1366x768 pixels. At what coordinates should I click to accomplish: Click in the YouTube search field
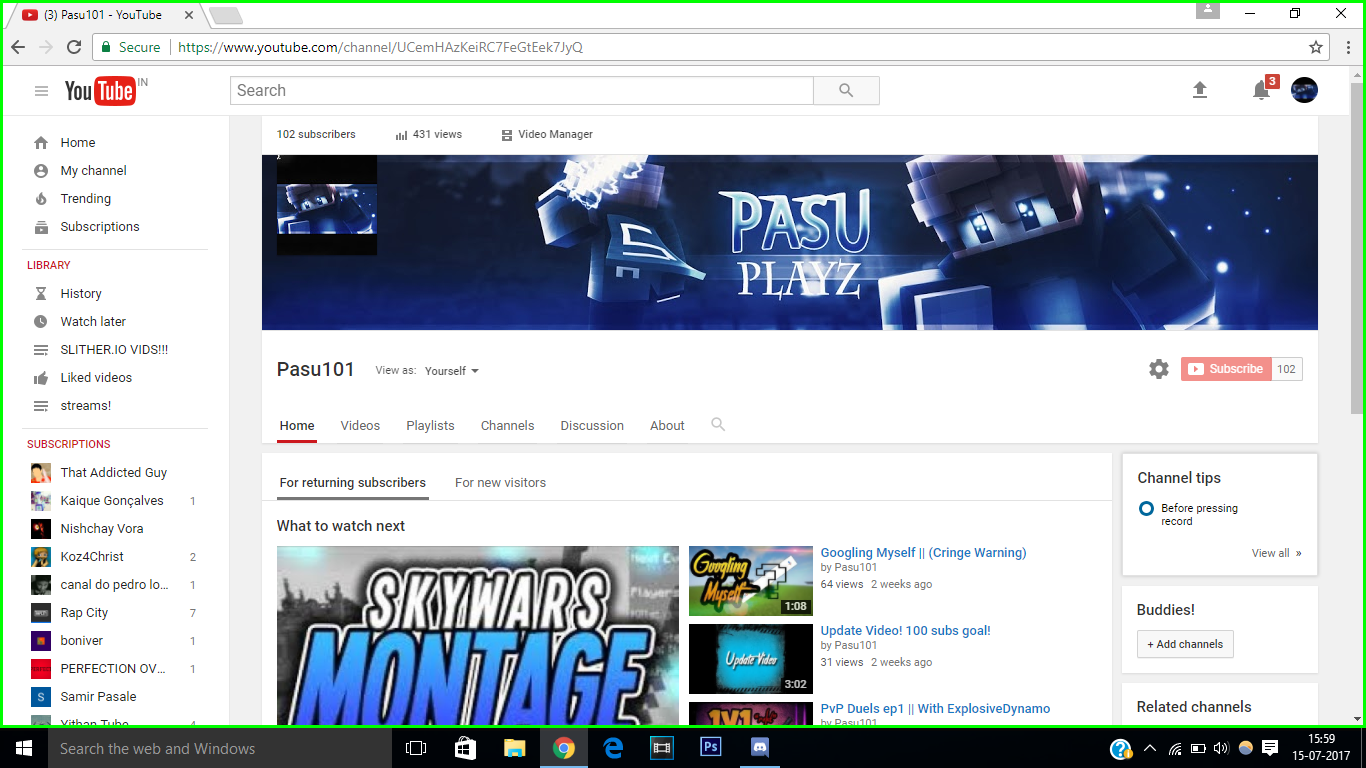522,90
